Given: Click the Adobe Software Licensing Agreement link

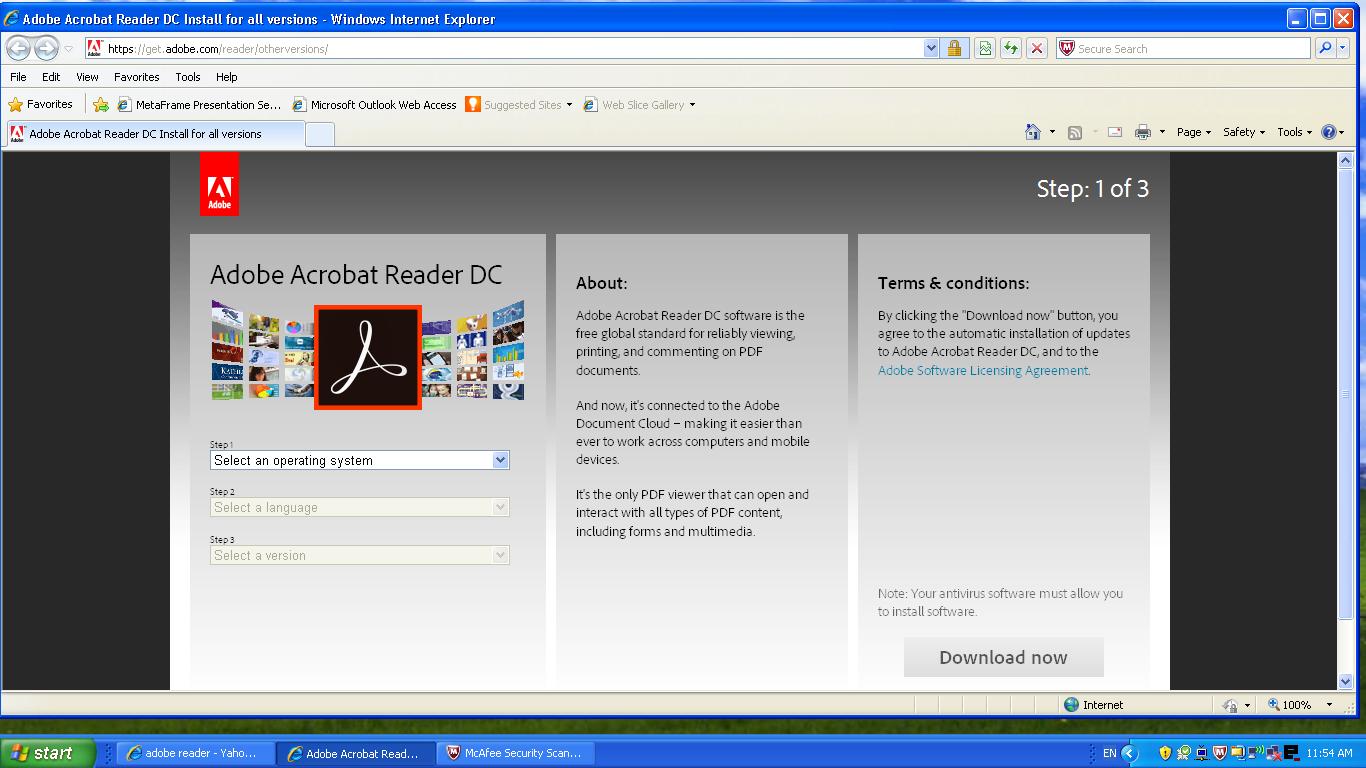Looking at the screenshot, I should pyautogui.click(x=983, y=370).
